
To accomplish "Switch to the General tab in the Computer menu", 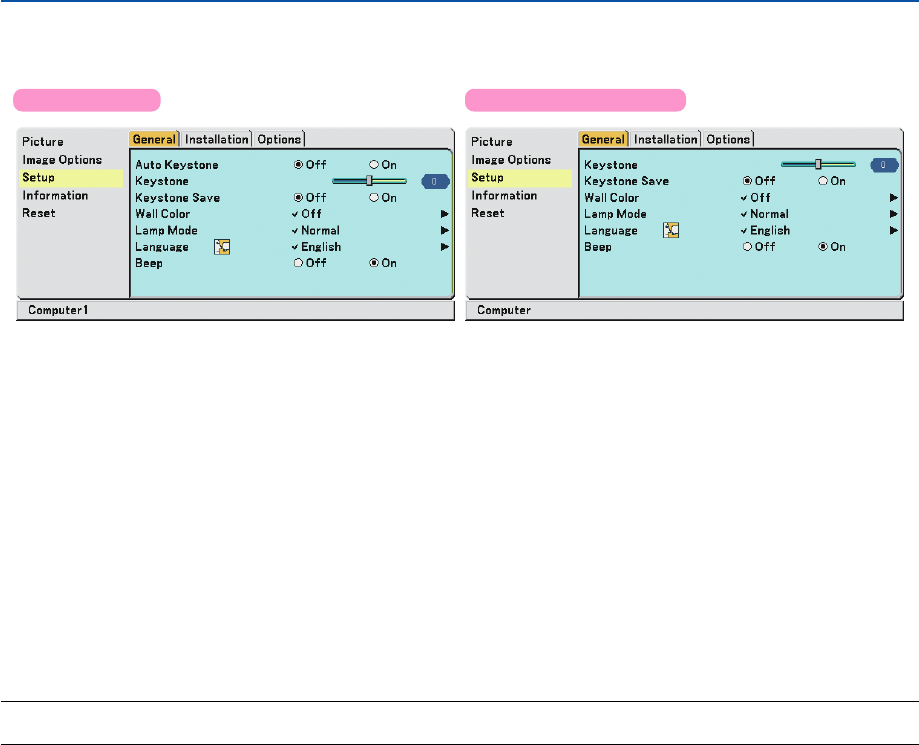I will tap(603, 139).
